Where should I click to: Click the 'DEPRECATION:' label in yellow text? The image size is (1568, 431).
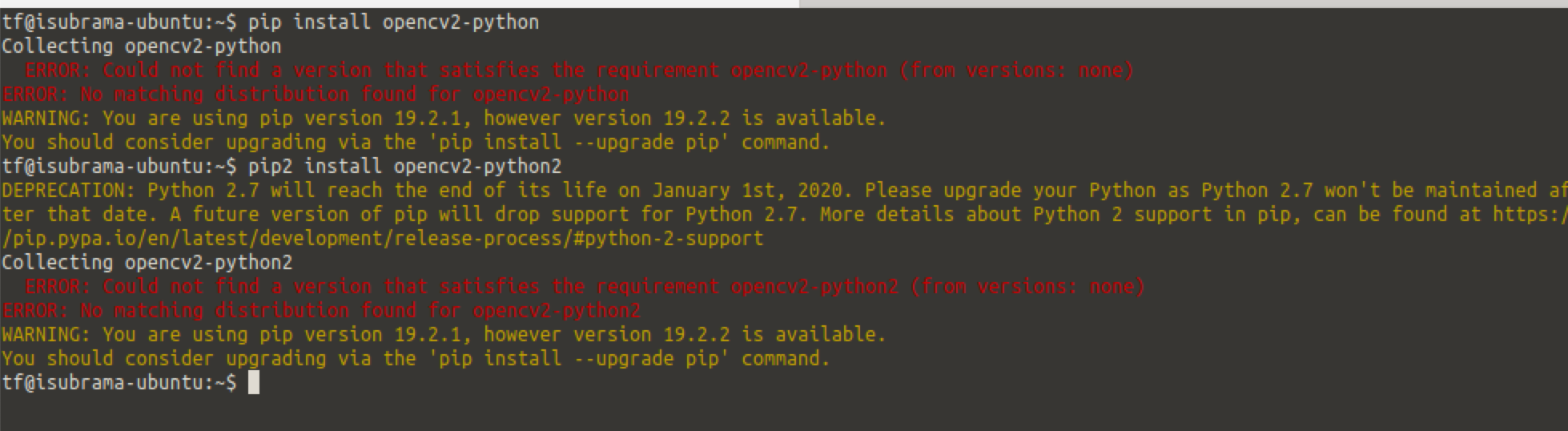pyautogui.click(x=69, y=191)
